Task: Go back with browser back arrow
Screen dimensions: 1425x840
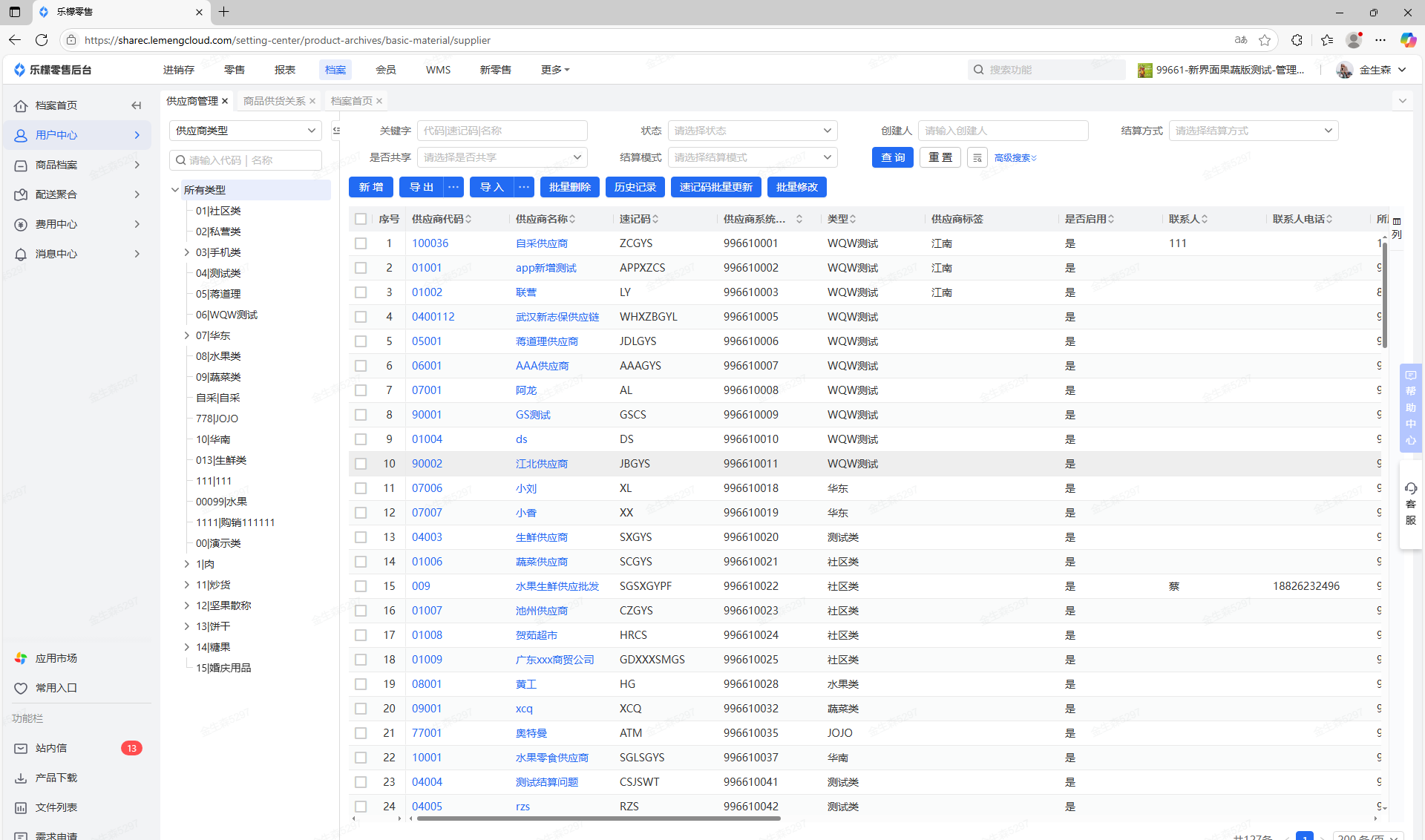Action: pyautogui.click(x=15, y=40)
